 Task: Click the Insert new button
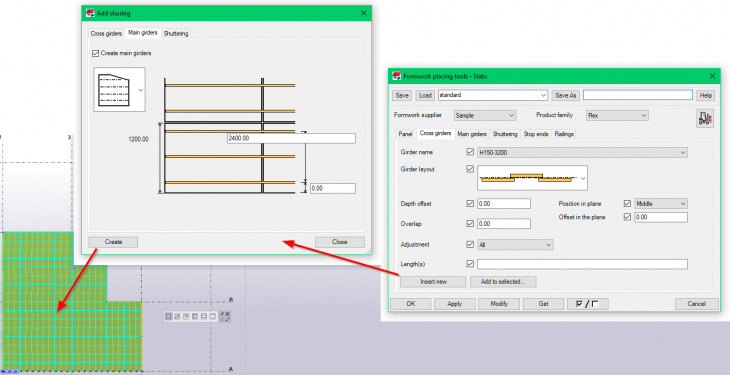click(x=433, y=281)
